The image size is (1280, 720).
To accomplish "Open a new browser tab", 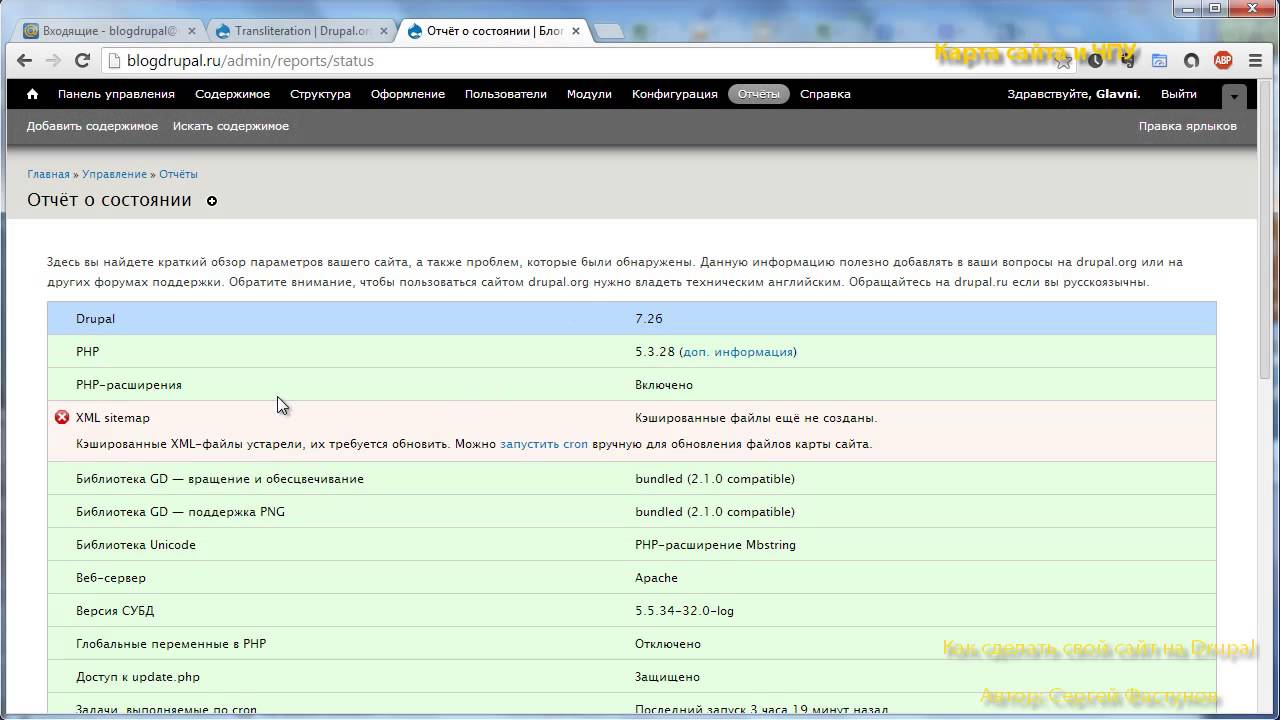I will tap(609, 31).
